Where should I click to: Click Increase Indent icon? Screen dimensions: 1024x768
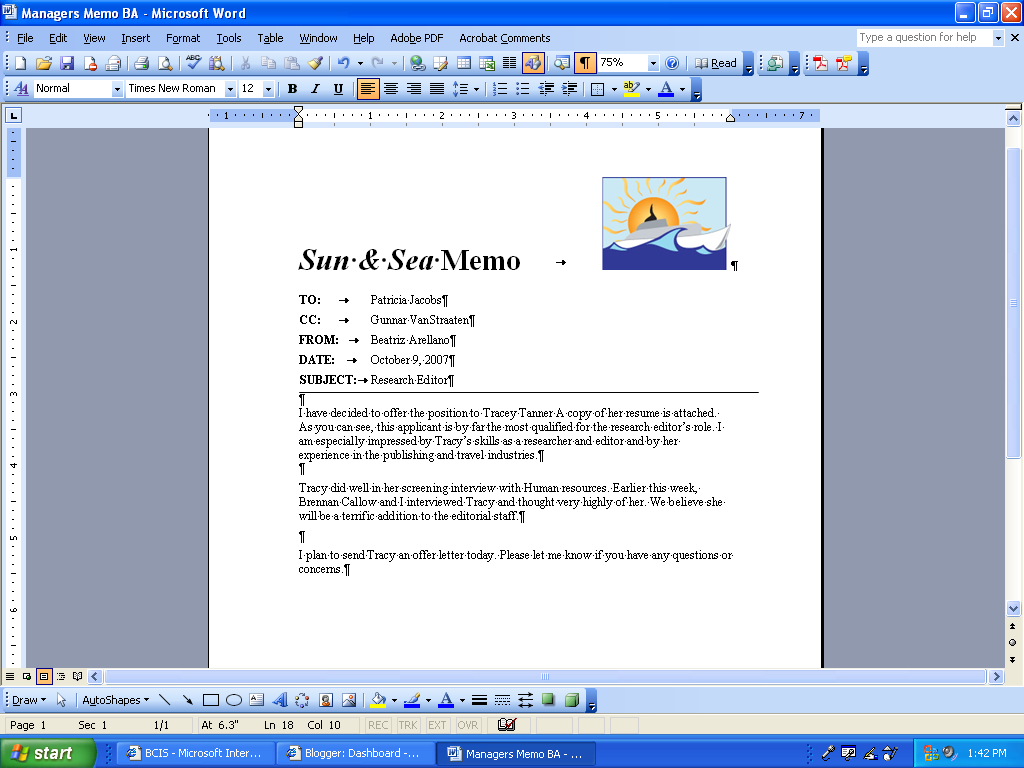569,89
